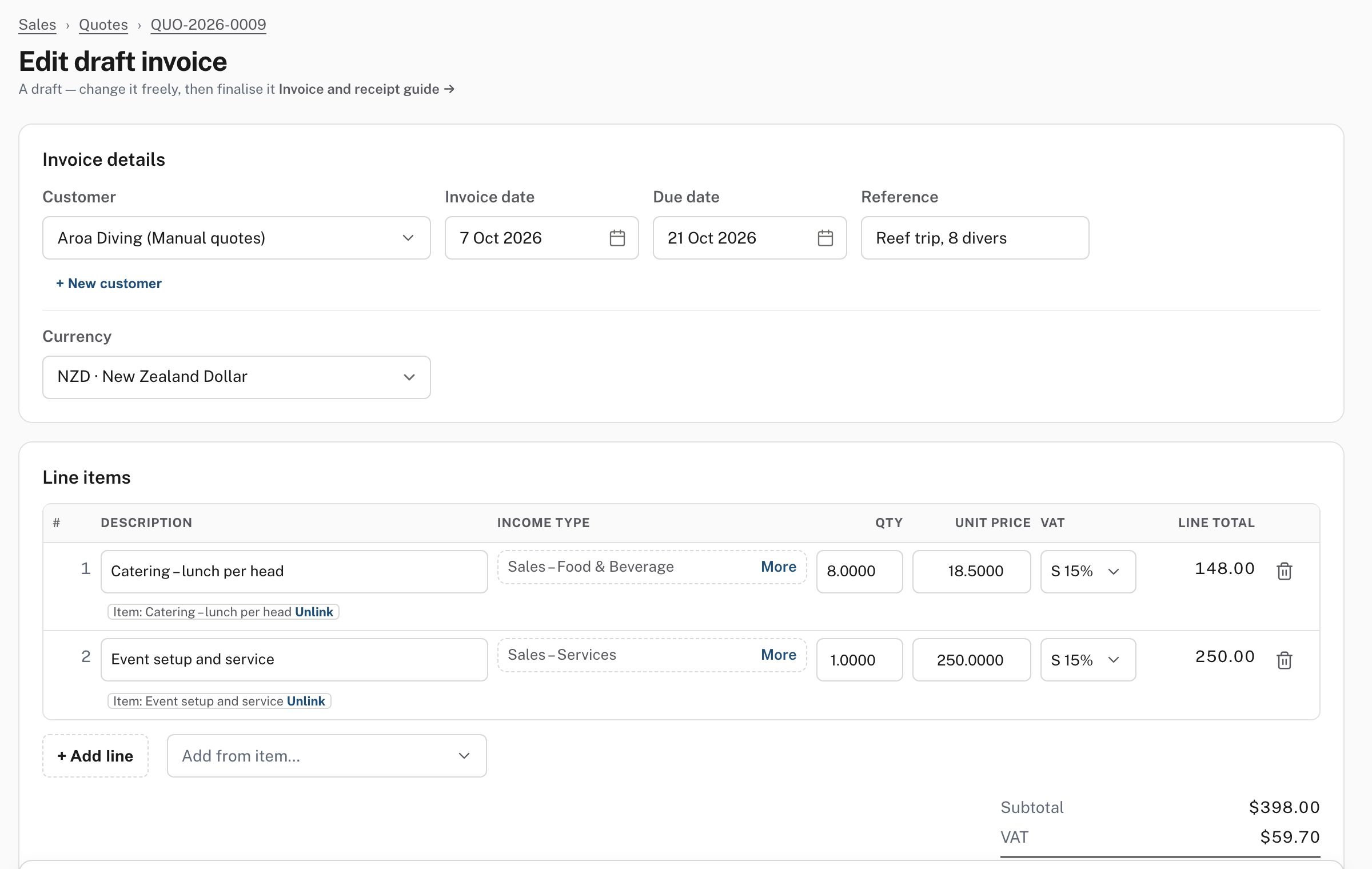The width and height of the screenshot is (1372, 869).
Task: Click the + Add line button
Action: 95,756
